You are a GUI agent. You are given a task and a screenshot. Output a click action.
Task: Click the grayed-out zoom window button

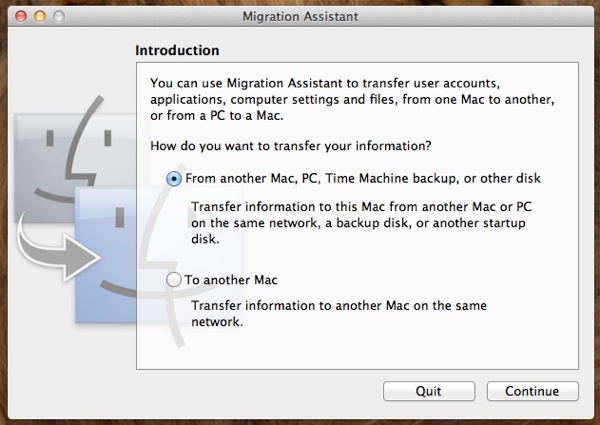coord(59,16)
